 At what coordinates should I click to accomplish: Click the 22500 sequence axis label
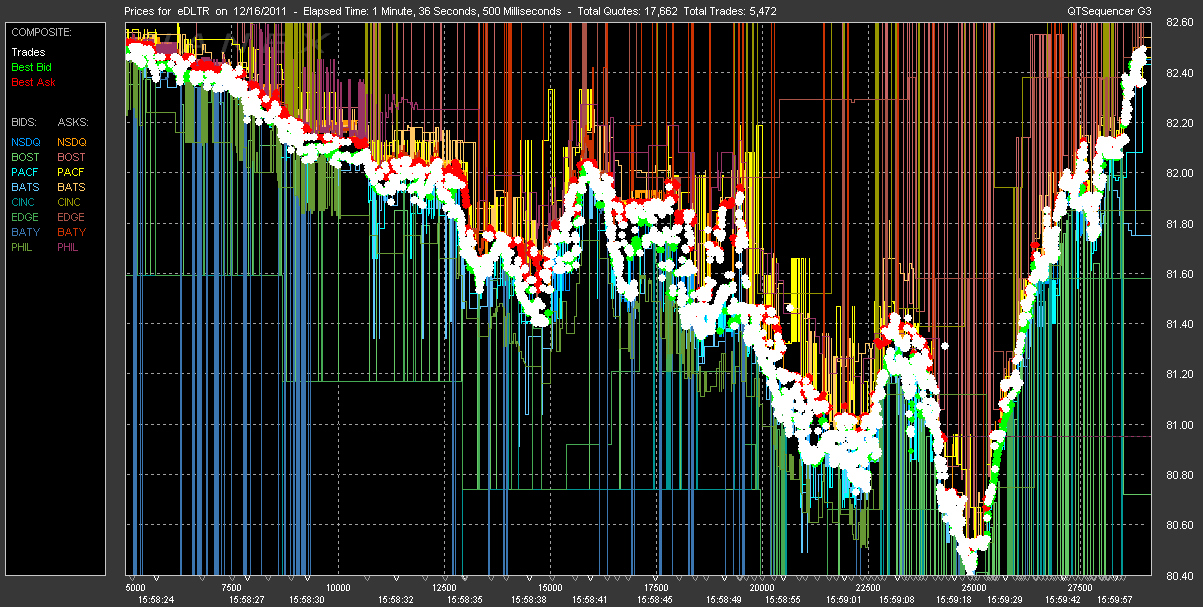point(869,588)
